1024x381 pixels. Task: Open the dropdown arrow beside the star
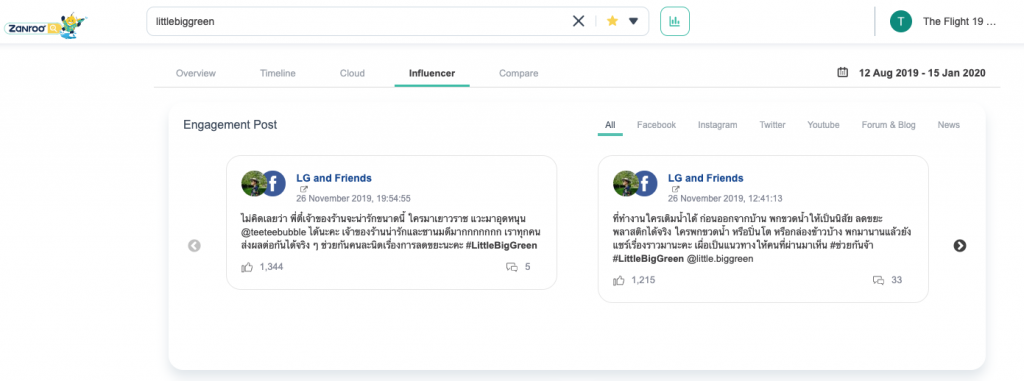point(633,21)
